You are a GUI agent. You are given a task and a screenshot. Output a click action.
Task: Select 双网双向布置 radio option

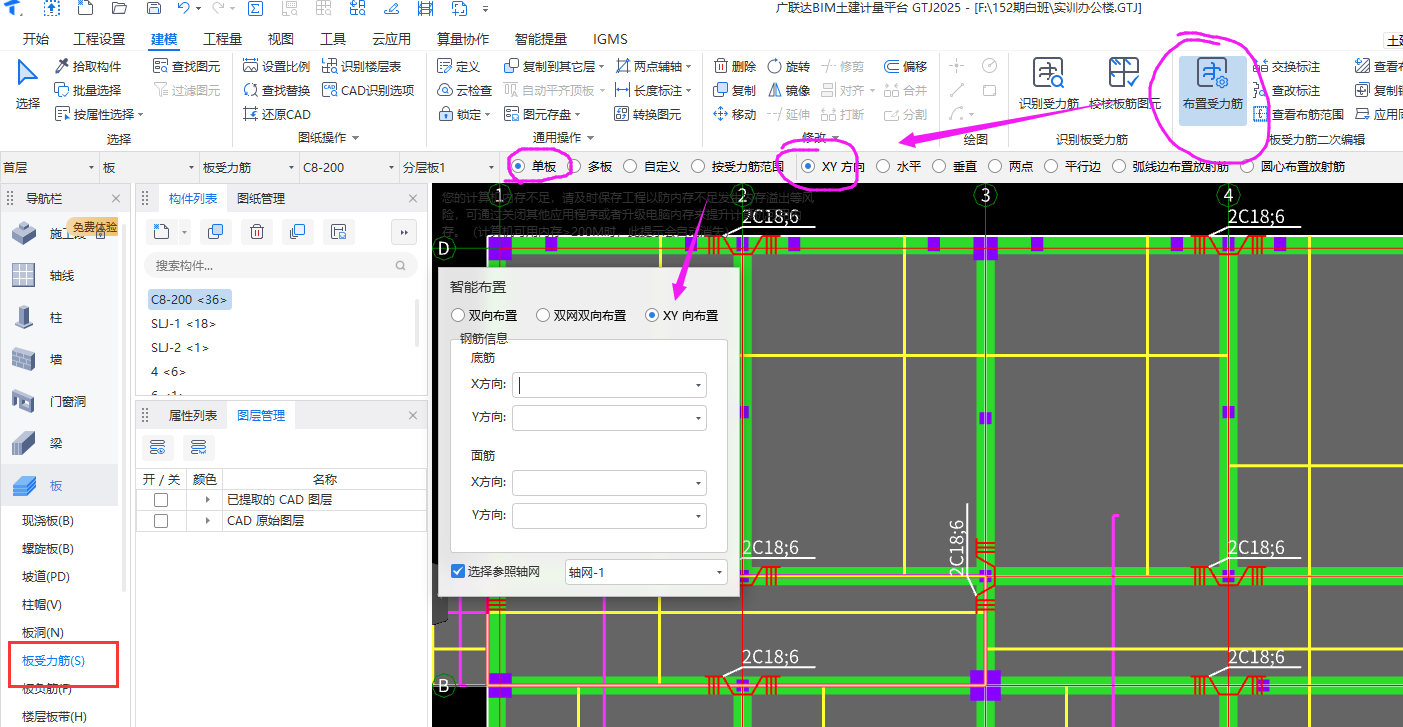581,315
